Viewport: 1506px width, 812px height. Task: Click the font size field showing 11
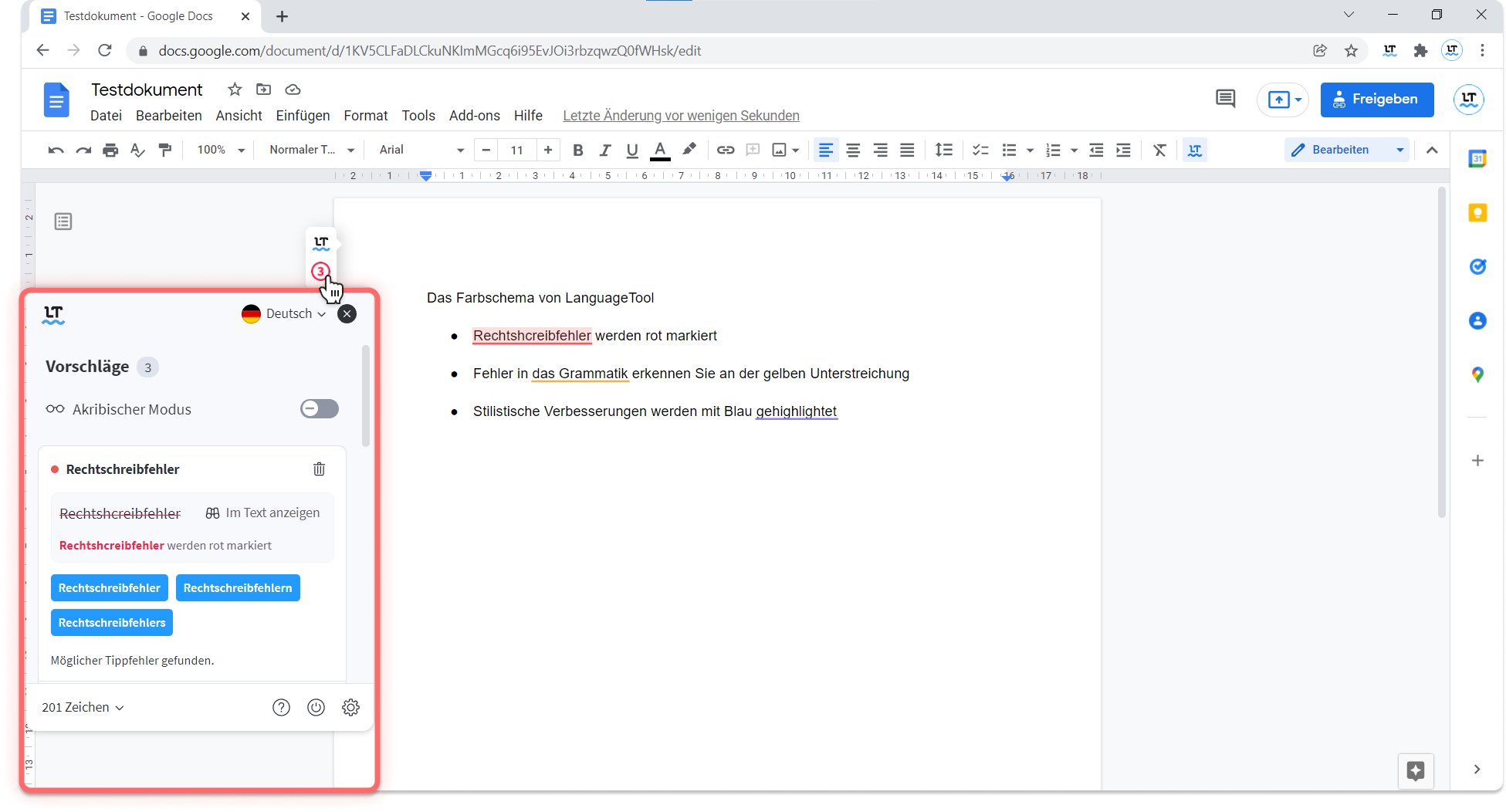pyautogui.click(x=517, y=150)
